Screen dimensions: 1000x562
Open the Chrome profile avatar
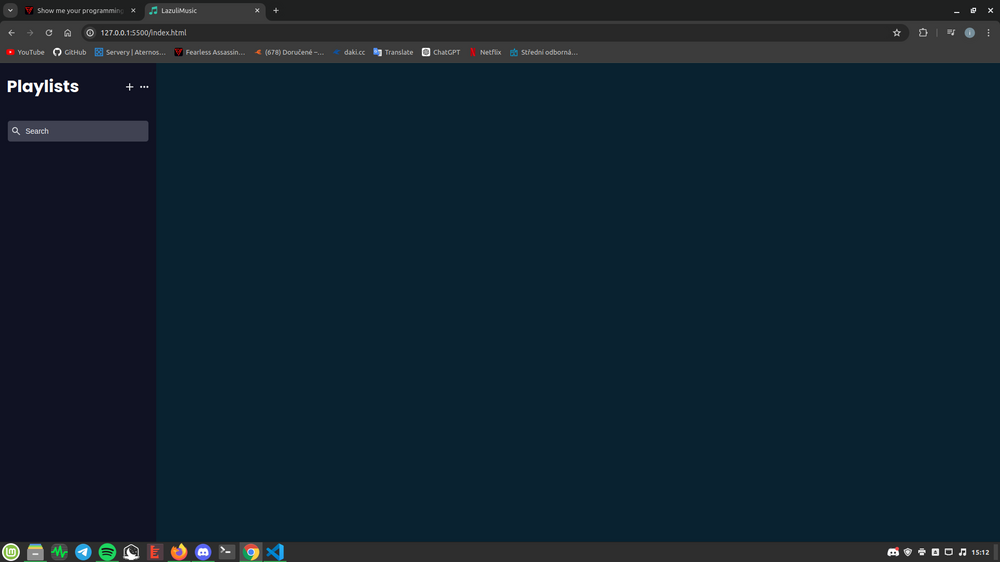[x=969, y=33]
